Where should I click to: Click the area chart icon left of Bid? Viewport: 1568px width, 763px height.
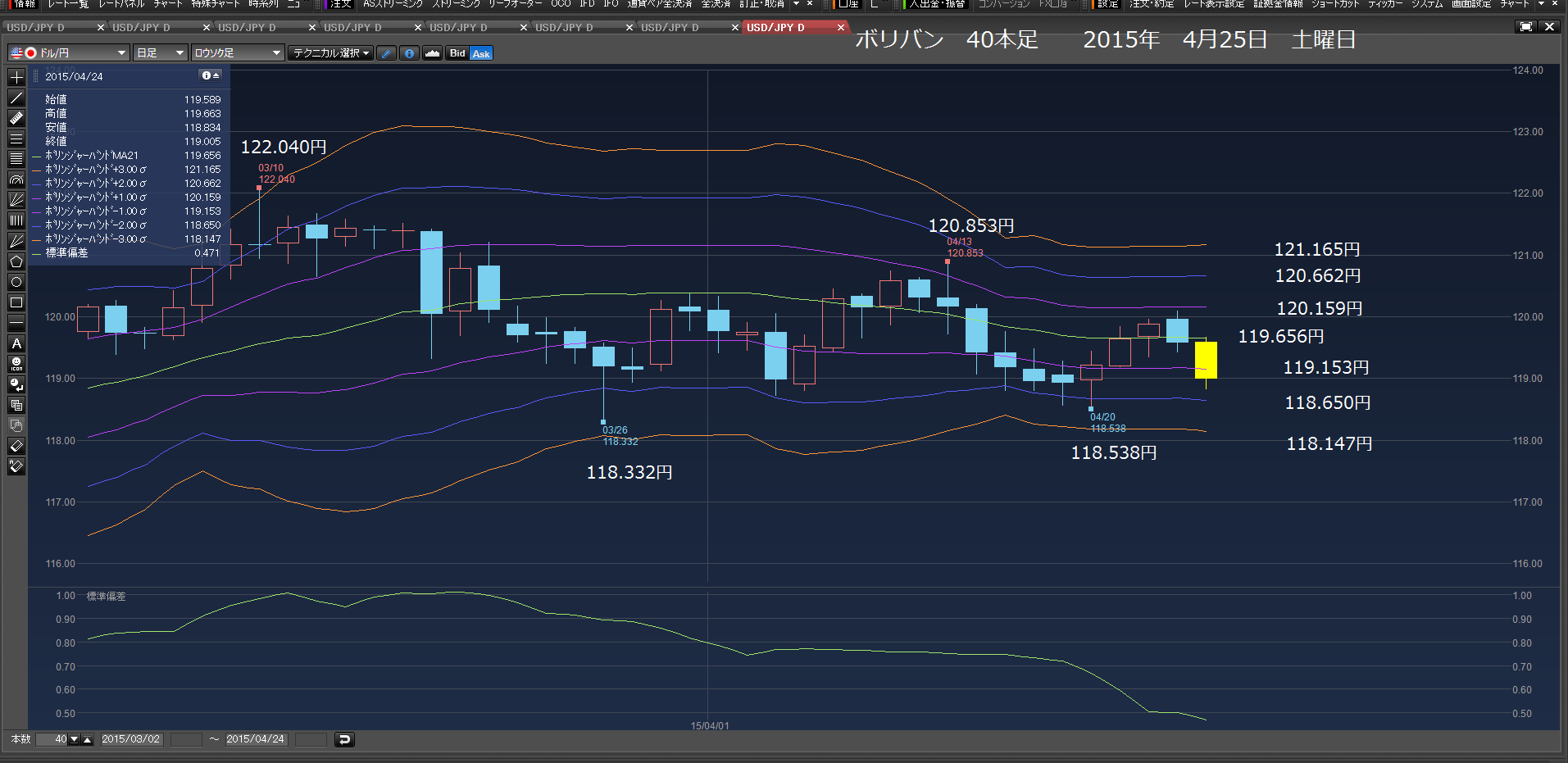pyautogui.click(x=432, y=53)
